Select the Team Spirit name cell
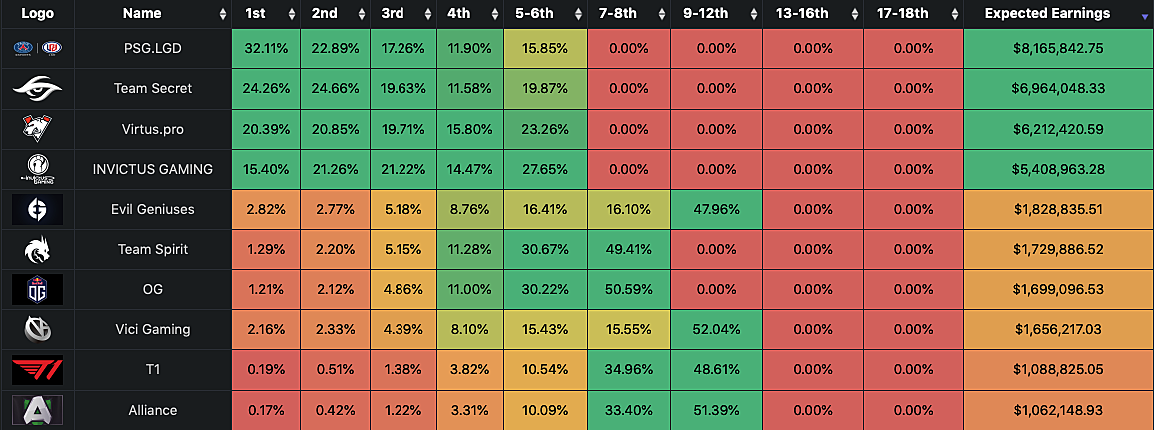 pos(152,249)
